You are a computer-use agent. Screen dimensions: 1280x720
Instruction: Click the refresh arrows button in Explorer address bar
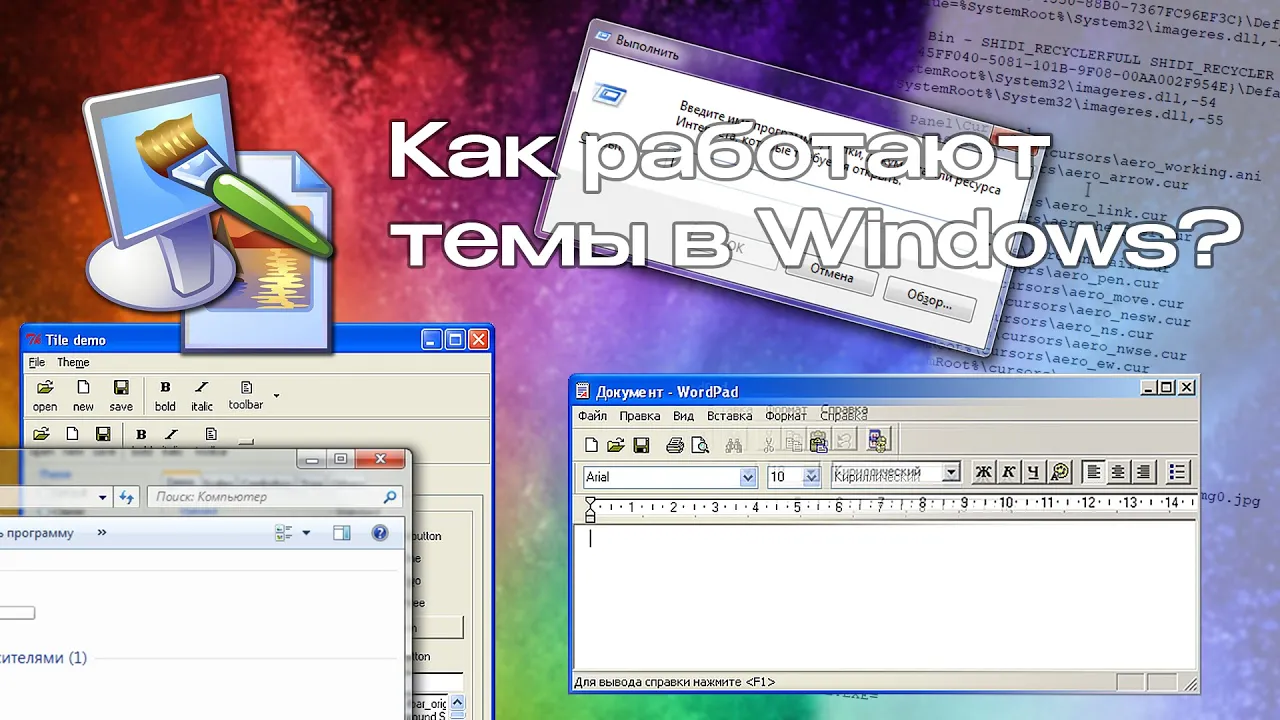[126, 497]
